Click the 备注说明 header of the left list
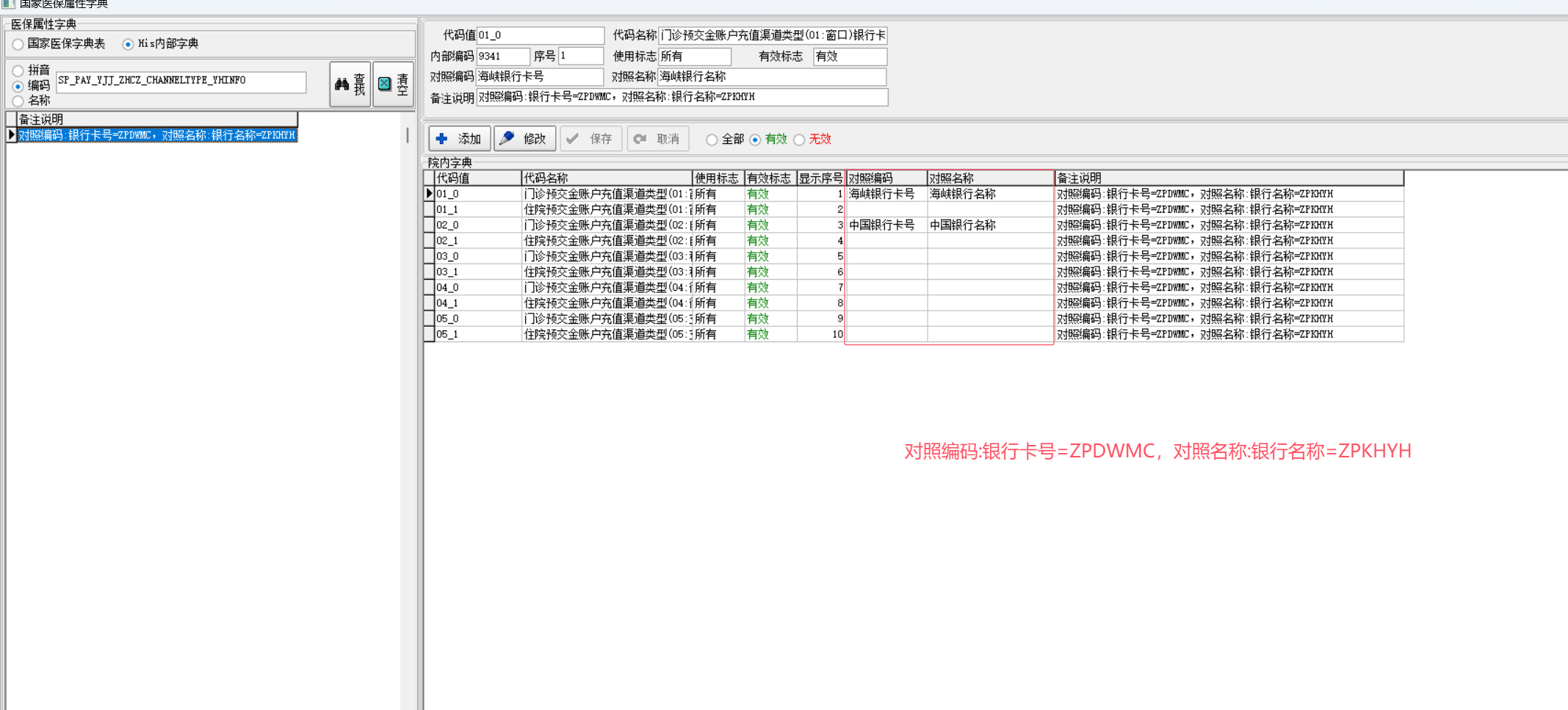 [157, 119]
